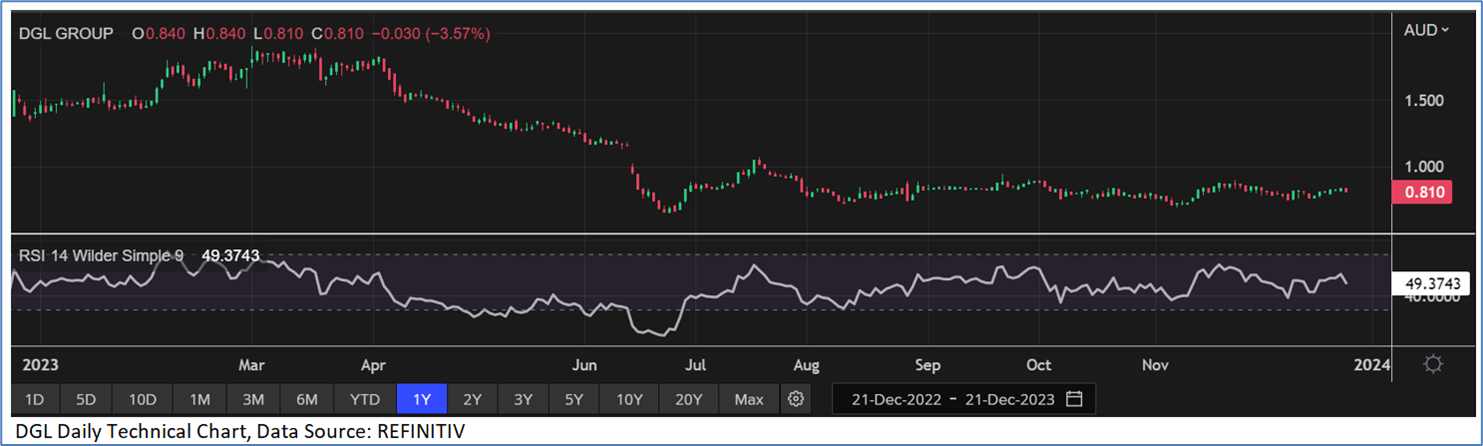Select the 1D time range

(x=34, y=399)
